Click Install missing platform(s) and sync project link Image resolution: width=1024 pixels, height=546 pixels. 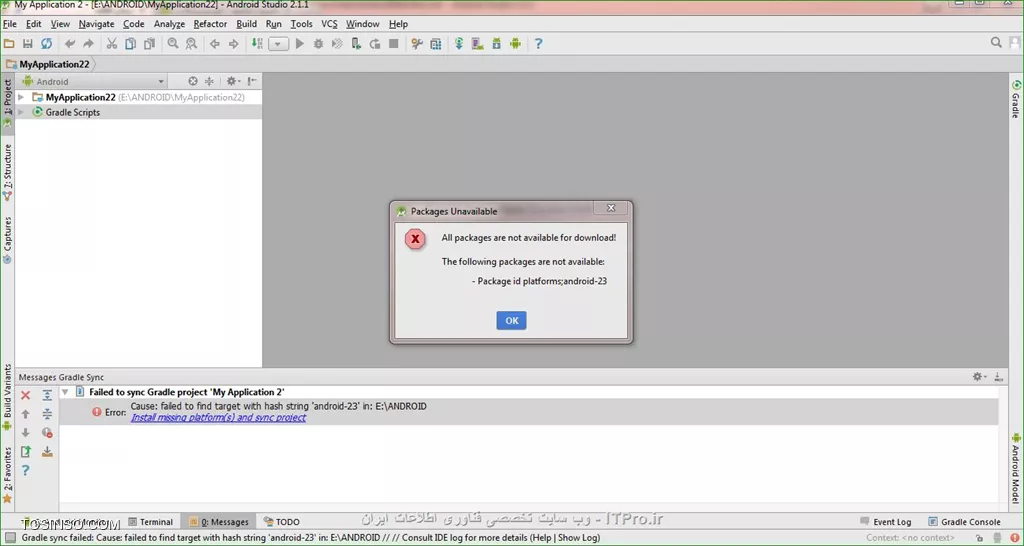click(218, 417)
